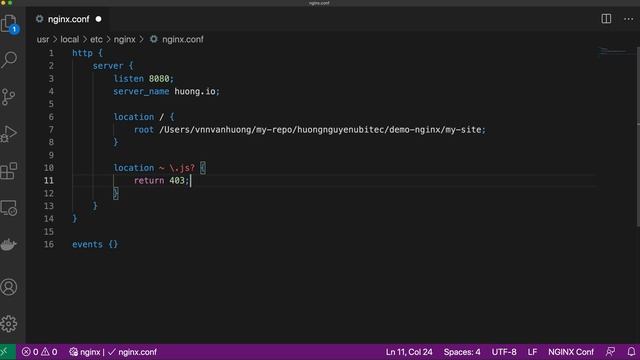Image resolution: width=640 pixels, height=360 pixels.
Task: Open the notifications bell
Action: pyautogui.click(x=631, y=352)
